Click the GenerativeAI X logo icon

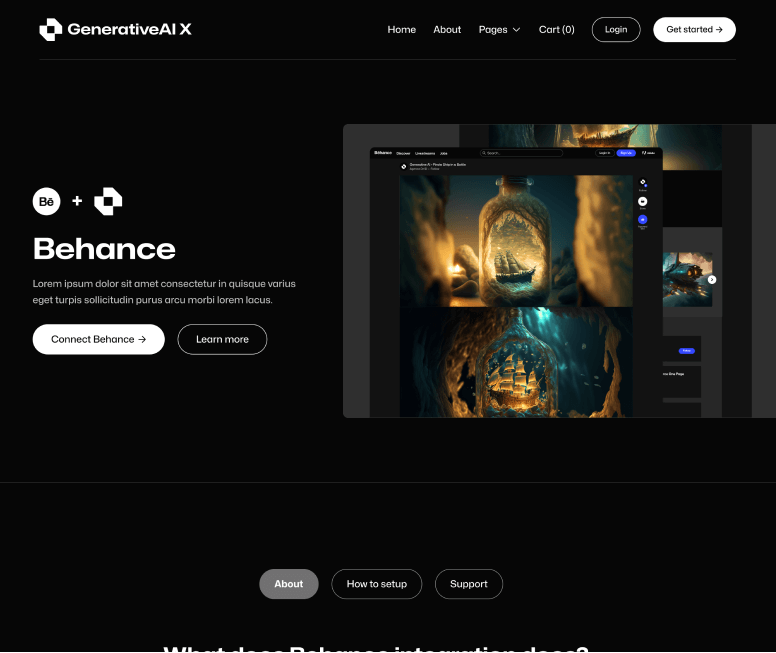click(50, 30)
